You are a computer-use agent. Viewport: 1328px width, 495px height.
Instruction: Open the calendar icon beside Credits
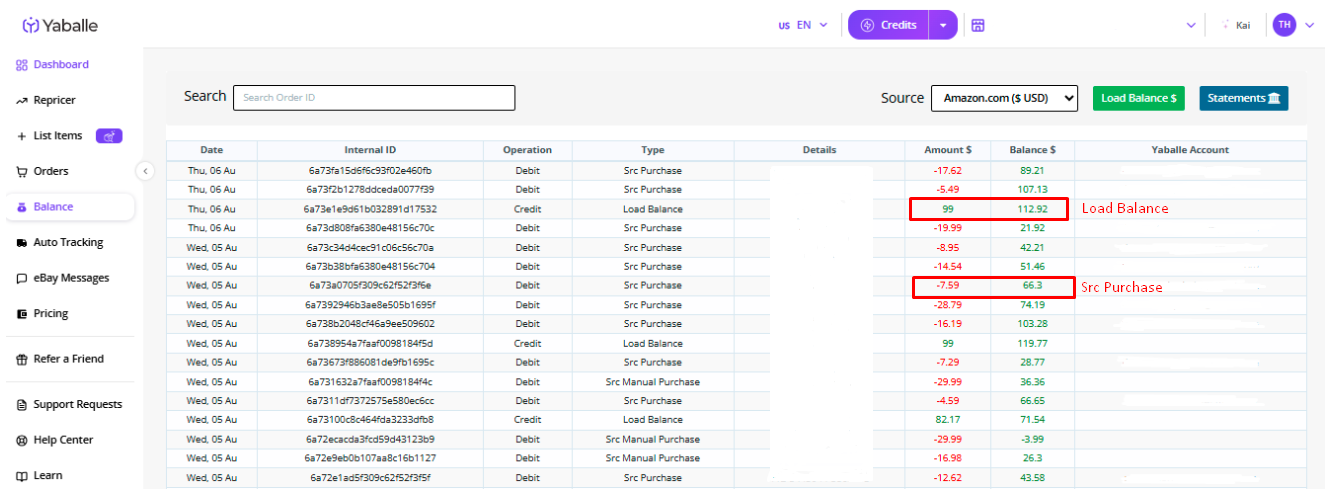pyautogui.click(x=978, y=25)
